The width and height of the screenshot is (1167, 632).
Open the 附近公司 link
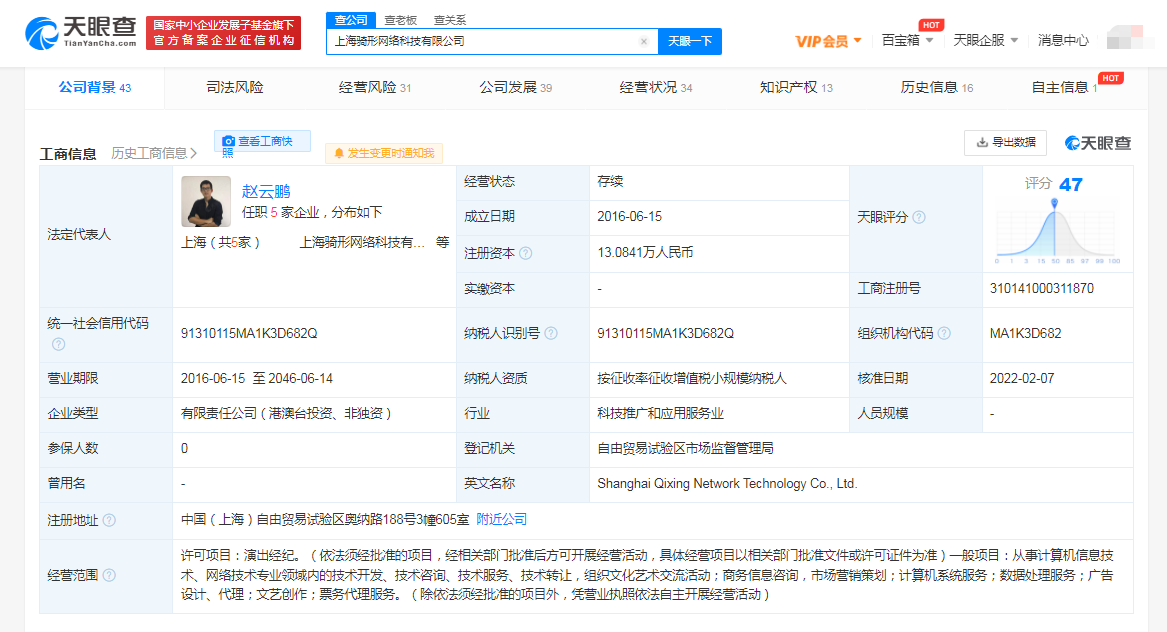coord(502,520)
